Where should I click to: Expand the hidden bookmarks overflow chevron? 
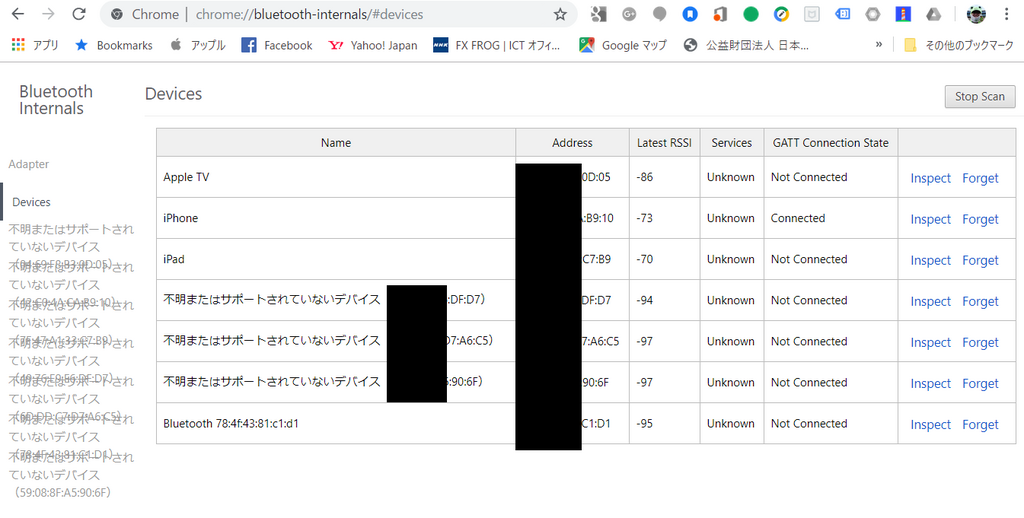pyautogui.click(x=879, y=45)
